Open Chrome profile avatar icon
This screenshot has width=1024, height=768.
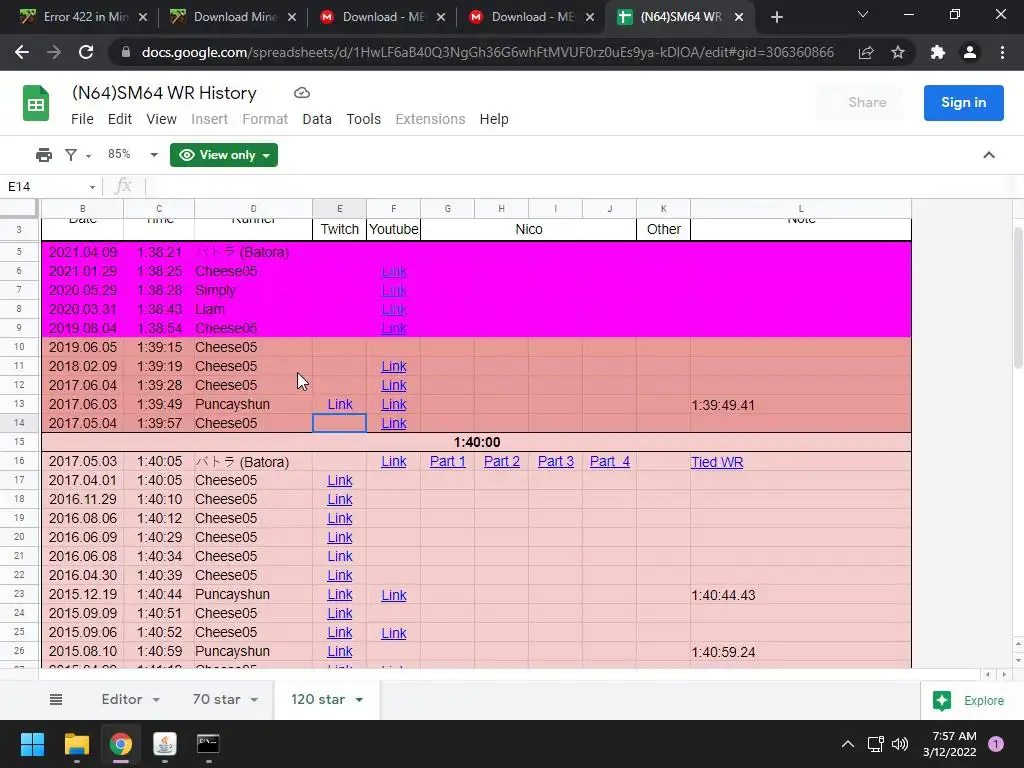point(970,52)
